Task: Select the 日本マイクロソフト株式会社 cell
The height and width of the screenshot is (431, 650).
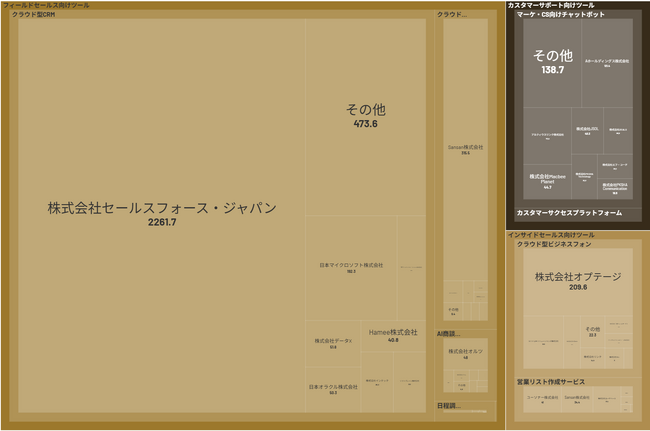Action: pyautogui.click(x=351, y=268)
